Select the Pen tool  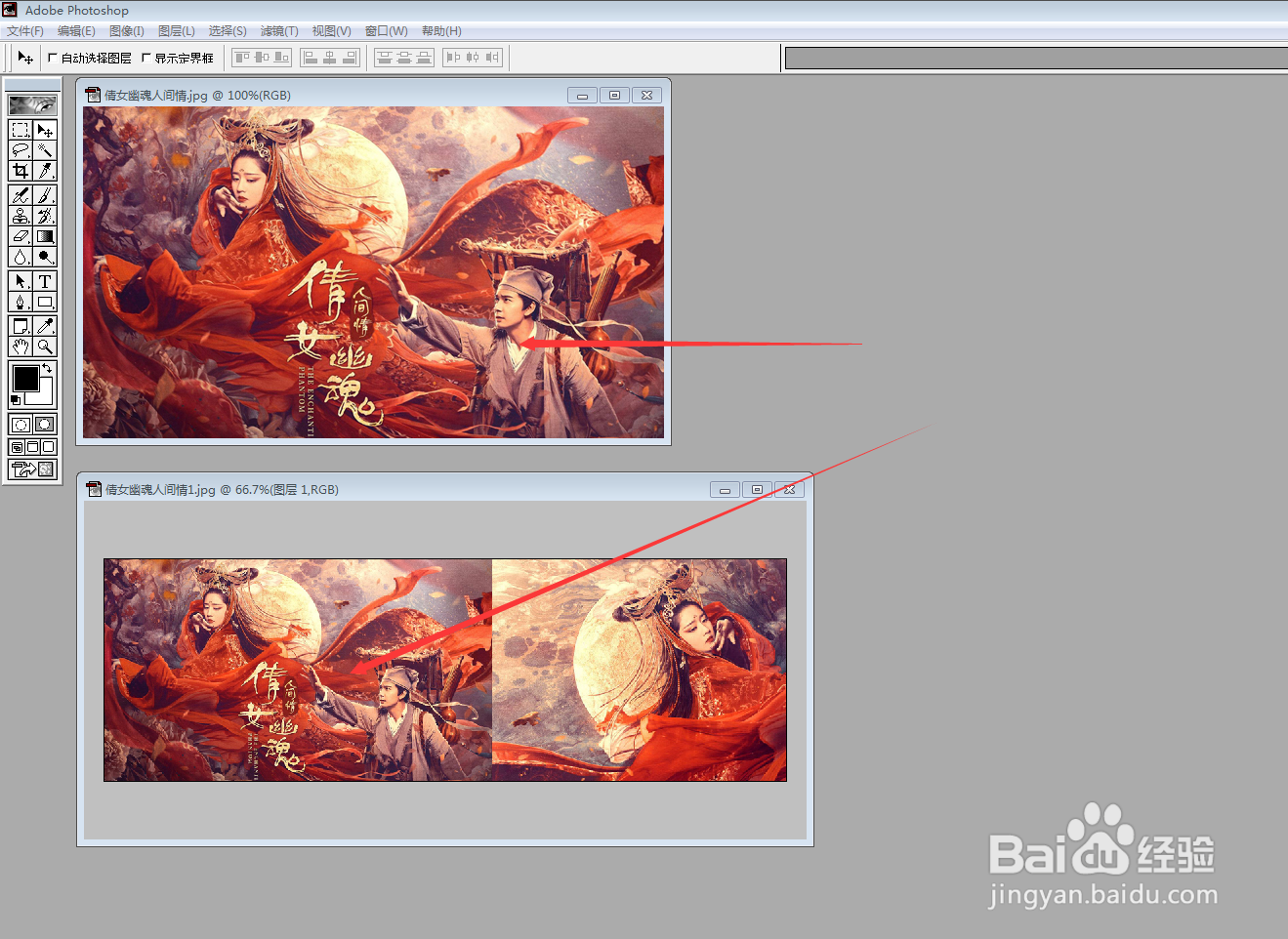[x=21, y=302]
